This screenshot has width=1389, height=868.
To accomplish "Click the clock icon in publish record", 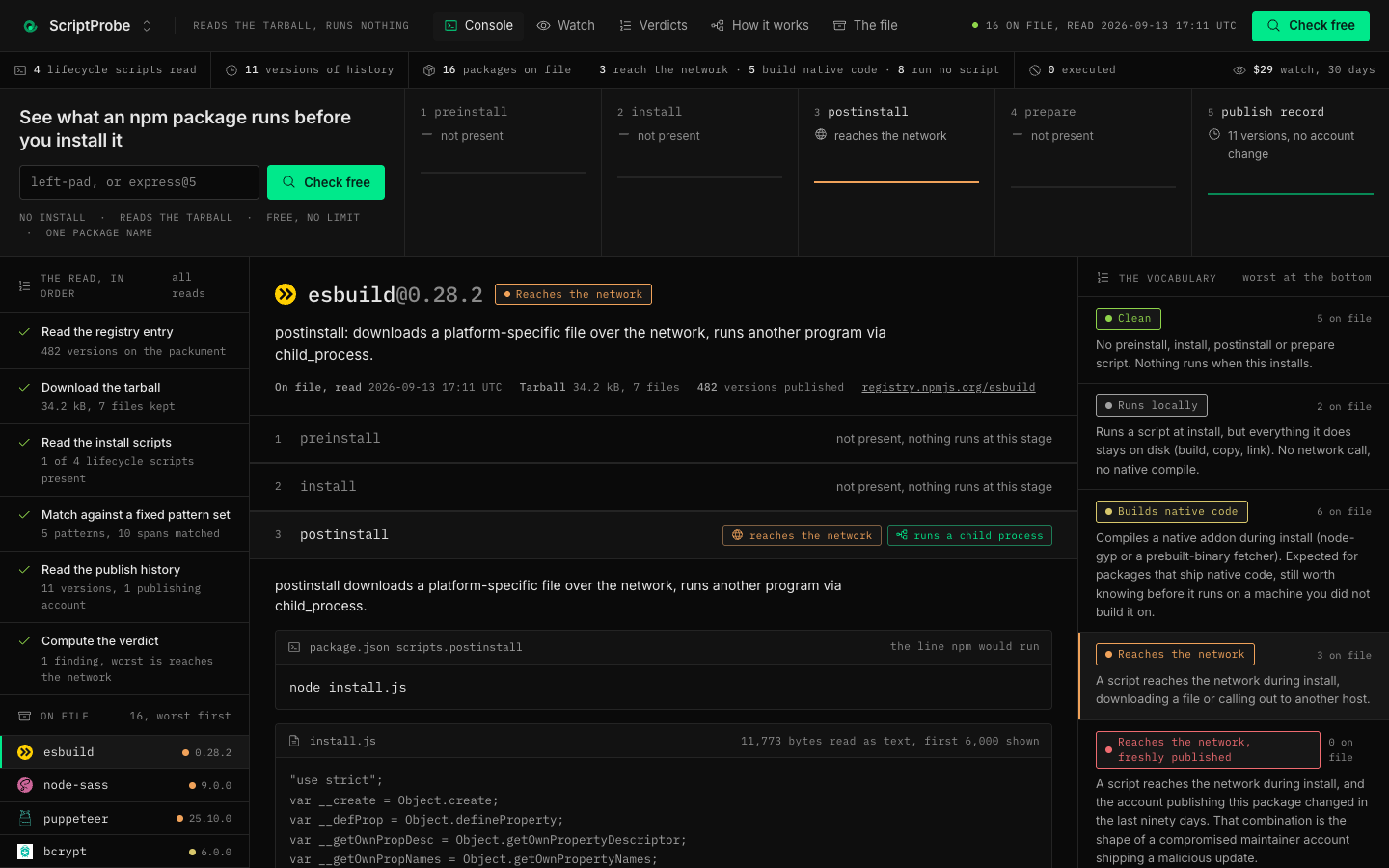I will [x=1214, y=135].
